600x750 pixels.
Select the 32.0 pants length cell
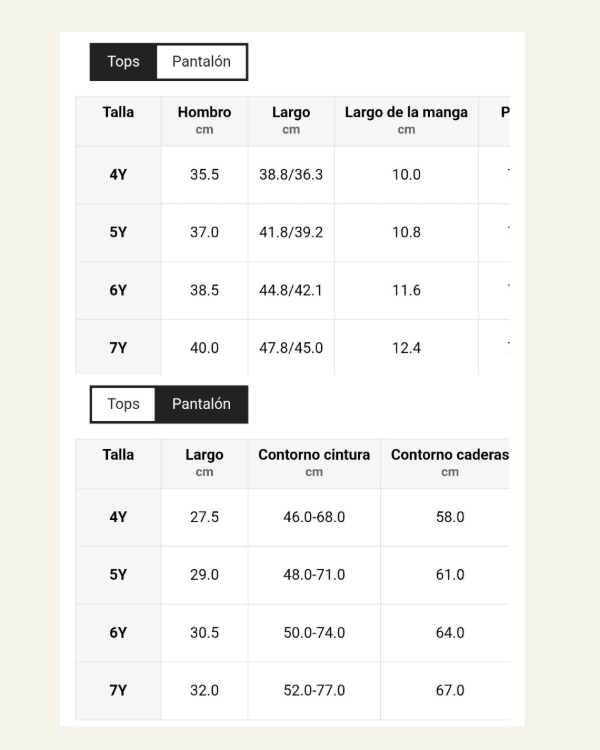204,692
